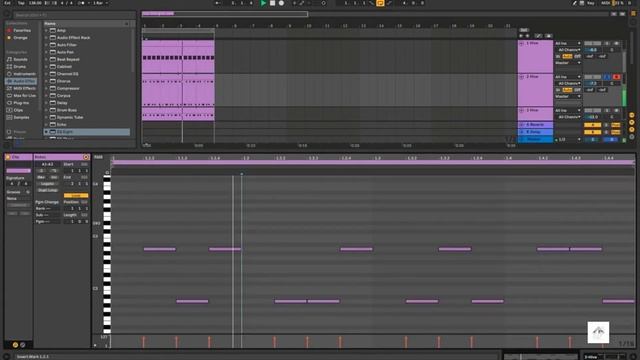Click the clip activator icon in Clip header

tap(8, 157)
